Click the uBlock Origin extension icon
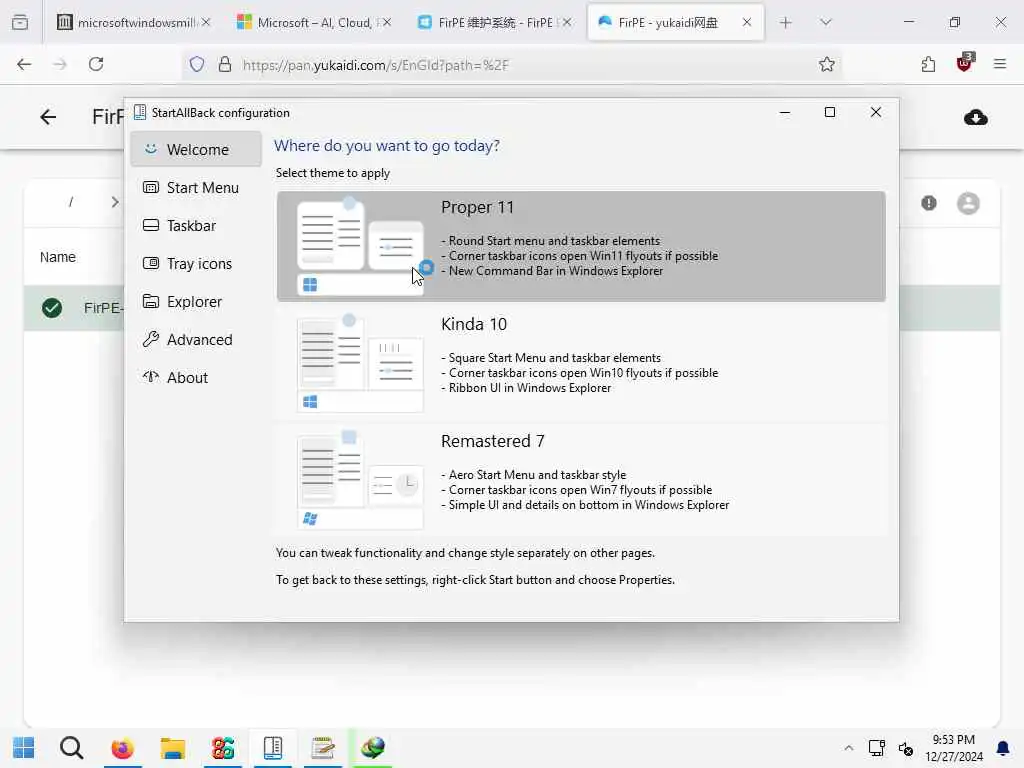The width and height of the screenshot is (1024, 768). tap(965, 63)
